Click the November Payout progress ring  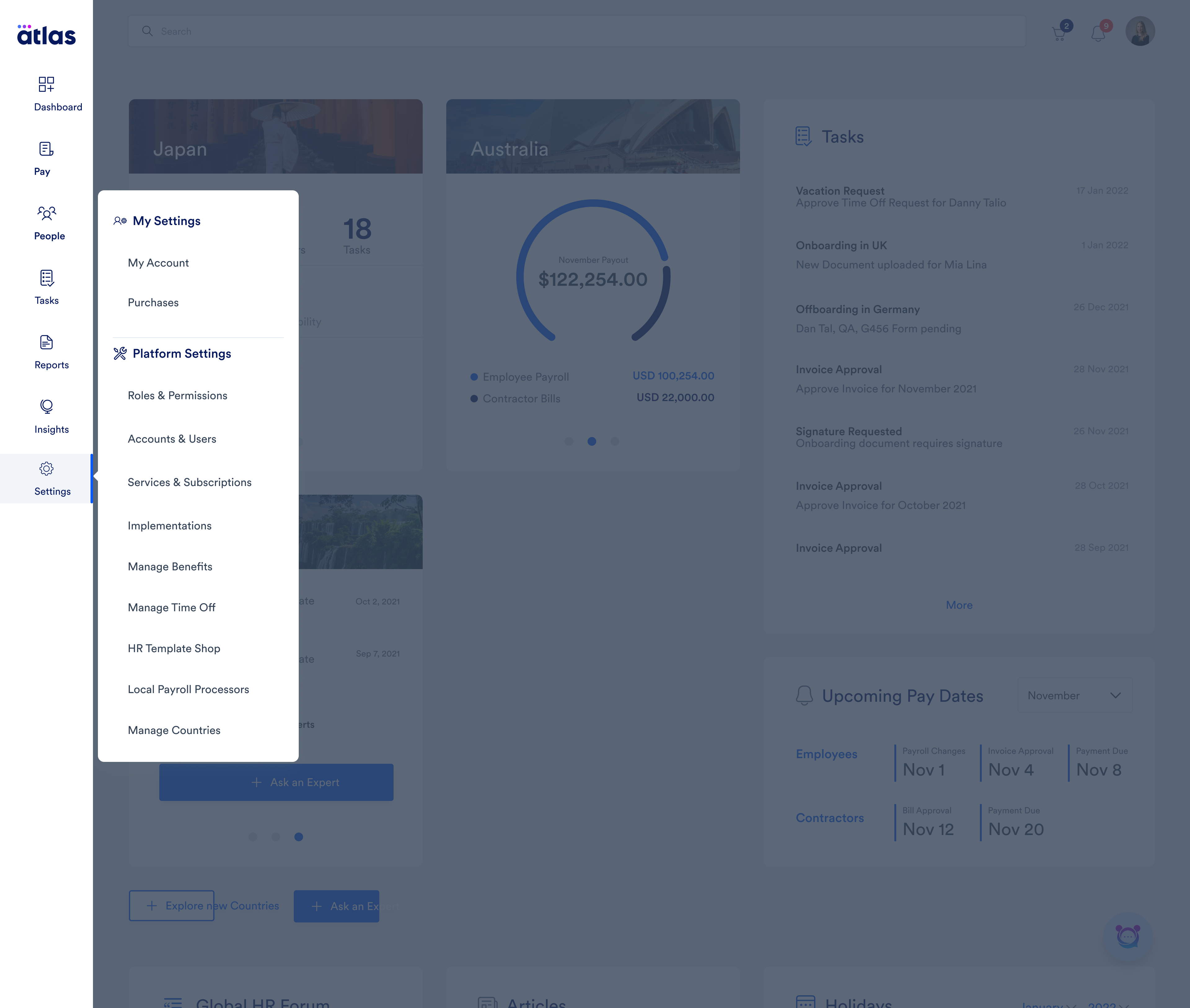[593, 271]
